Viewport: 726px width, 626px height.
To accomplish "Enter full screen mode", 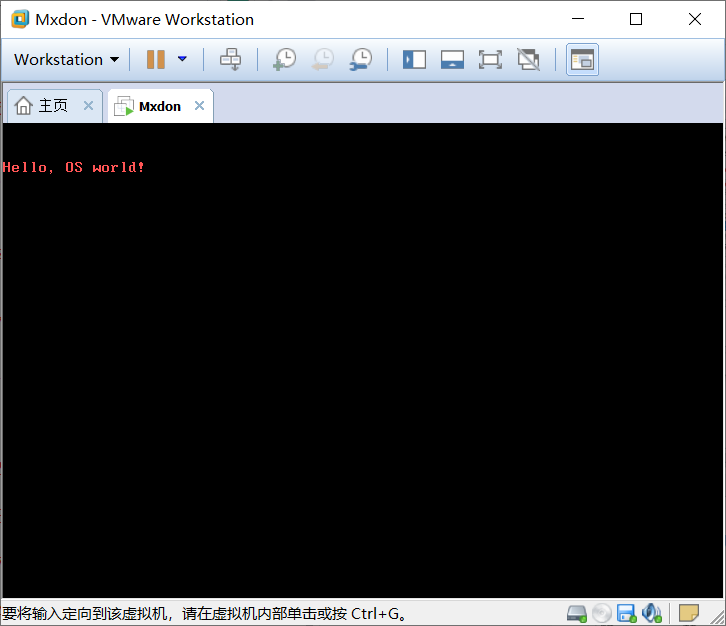I will [x=490, y=60].
